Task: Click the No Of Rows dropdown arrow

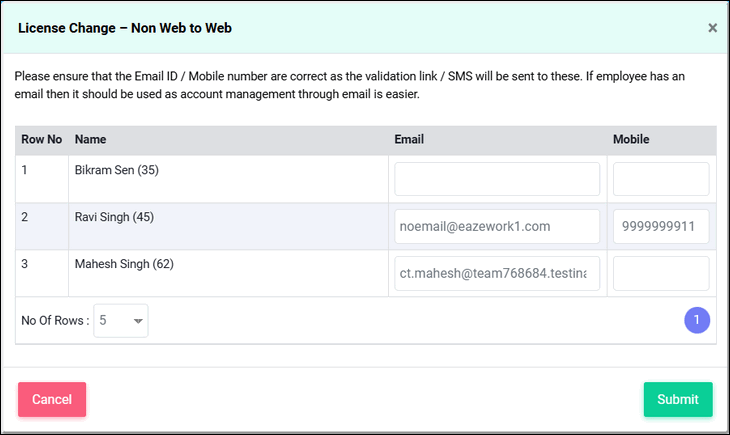Action: click(x=138, y=321)
